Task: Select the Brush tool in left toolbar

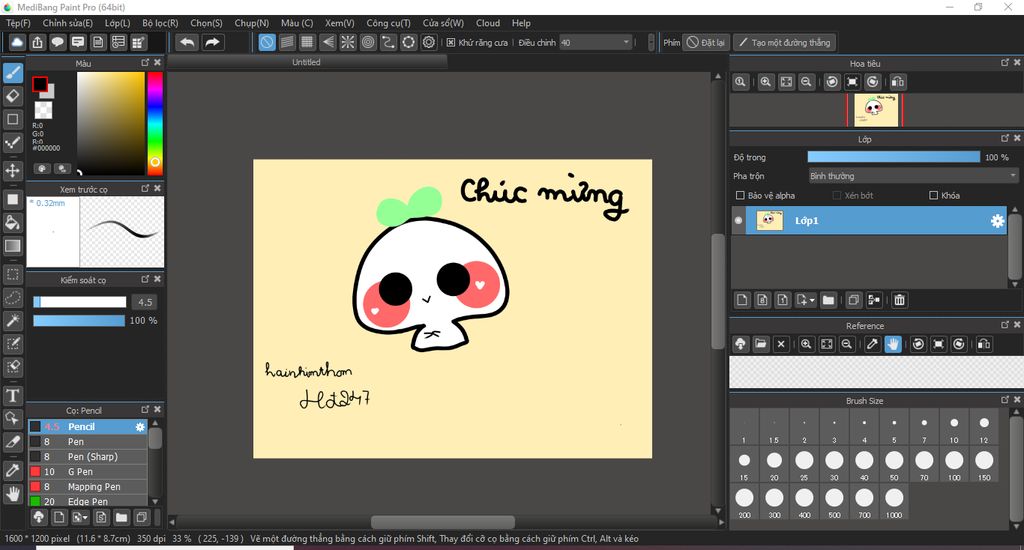Action: pos(12,73)
